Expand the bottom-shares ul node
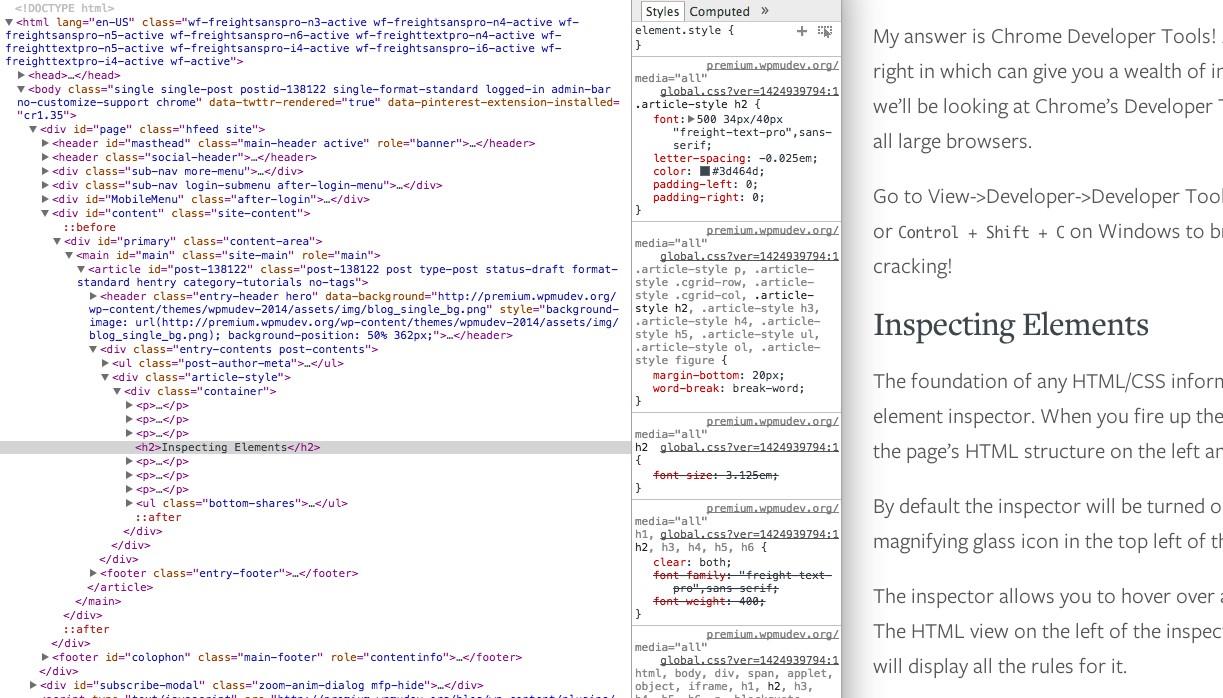The image size is (1223, 698). [129, 504]
